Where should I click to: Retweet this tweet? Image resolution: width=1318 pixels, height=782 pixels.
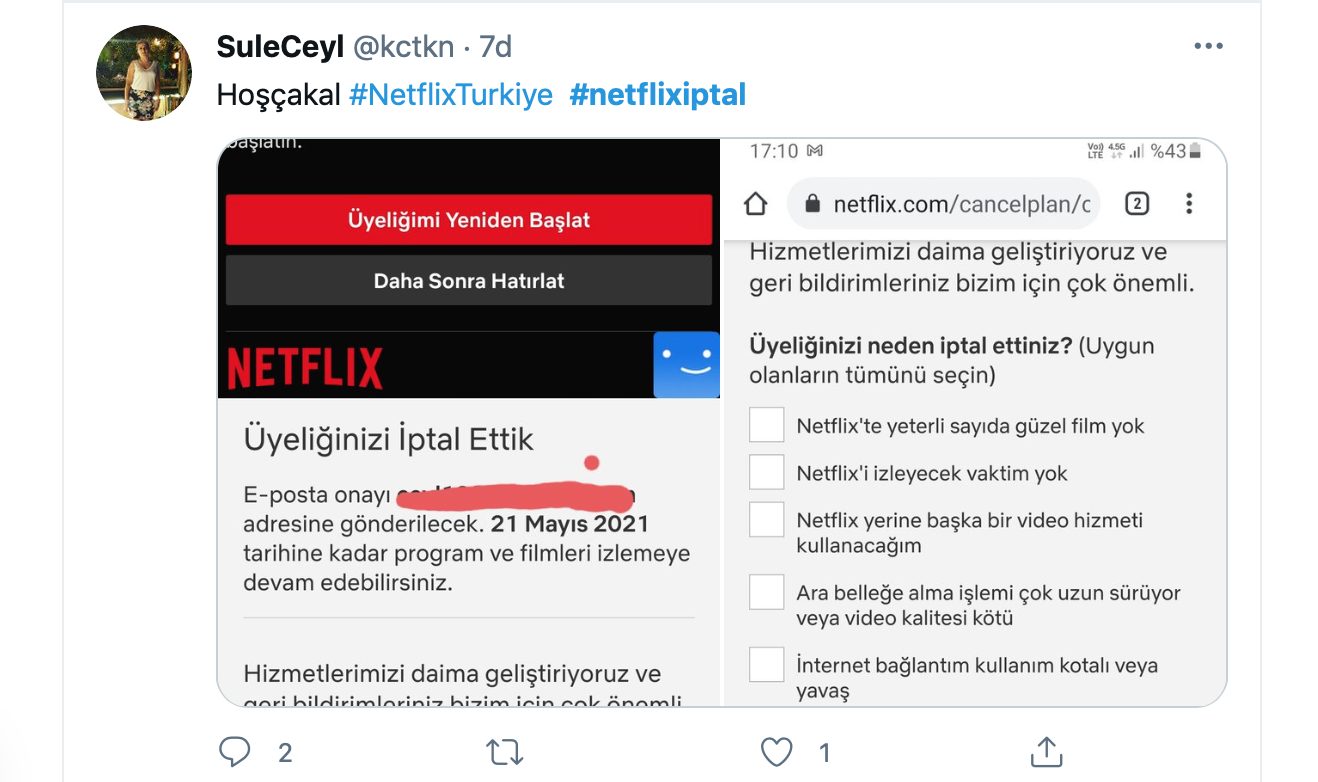[x=505, y=751]
